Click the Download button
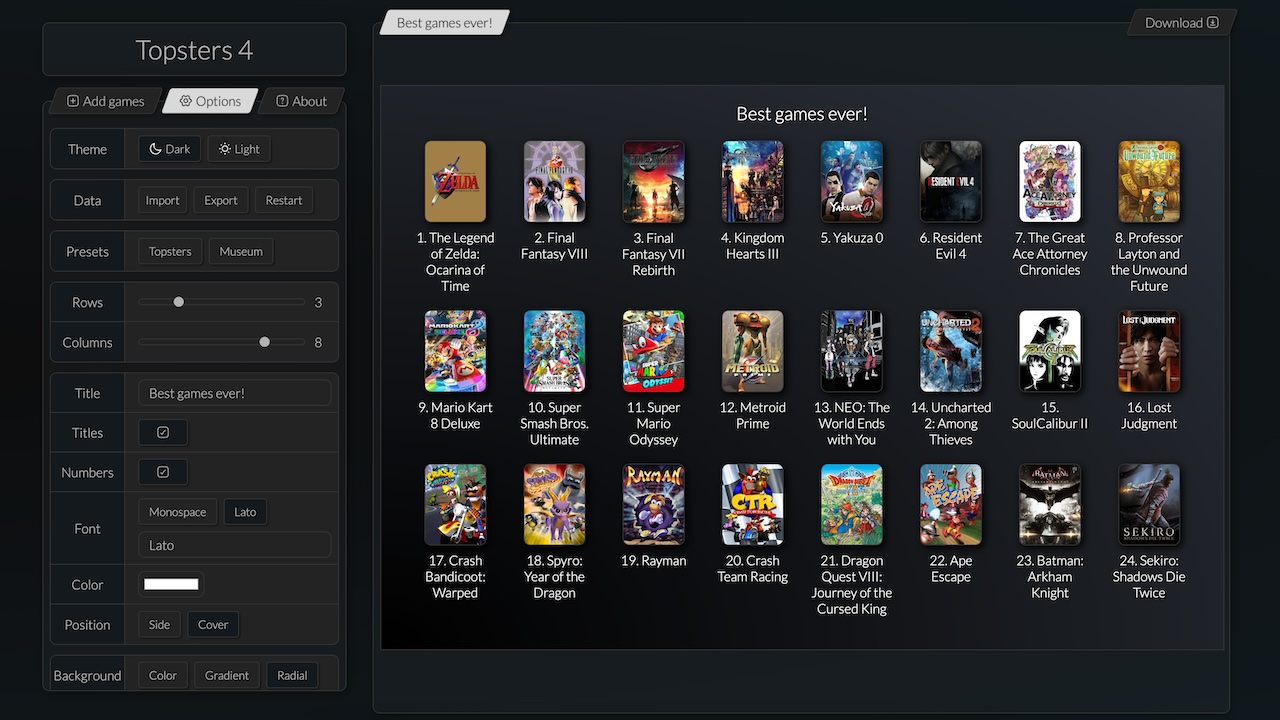The width and height of the screenshot is (1280, 720). point(1182,23)
